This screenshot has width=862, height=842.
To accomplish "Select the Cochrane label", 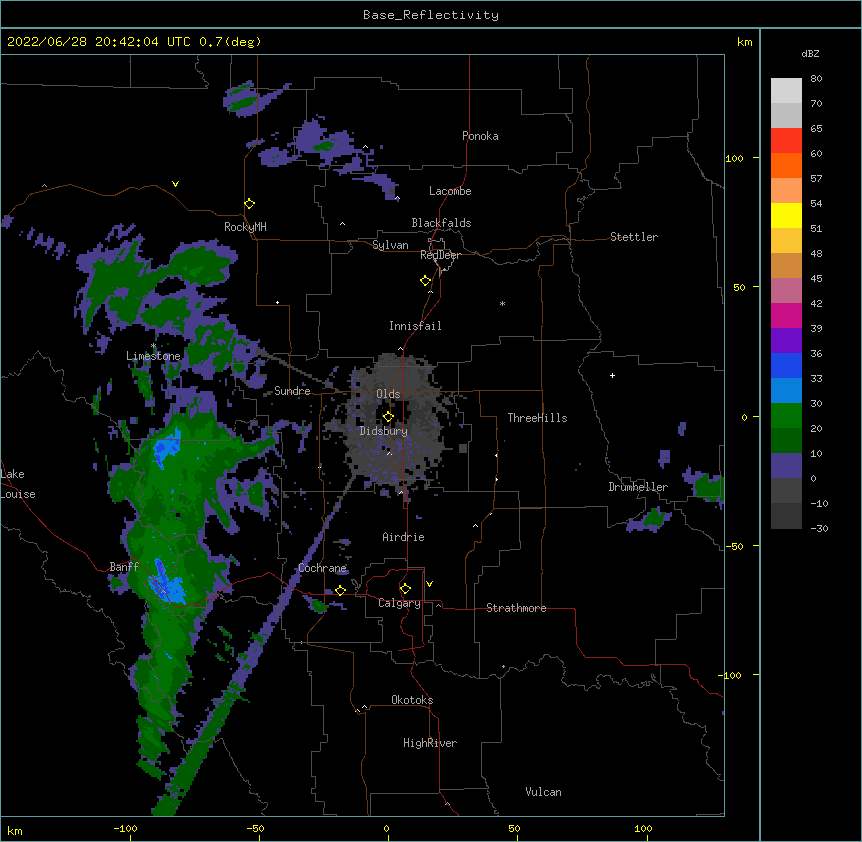I will point(323,568).
